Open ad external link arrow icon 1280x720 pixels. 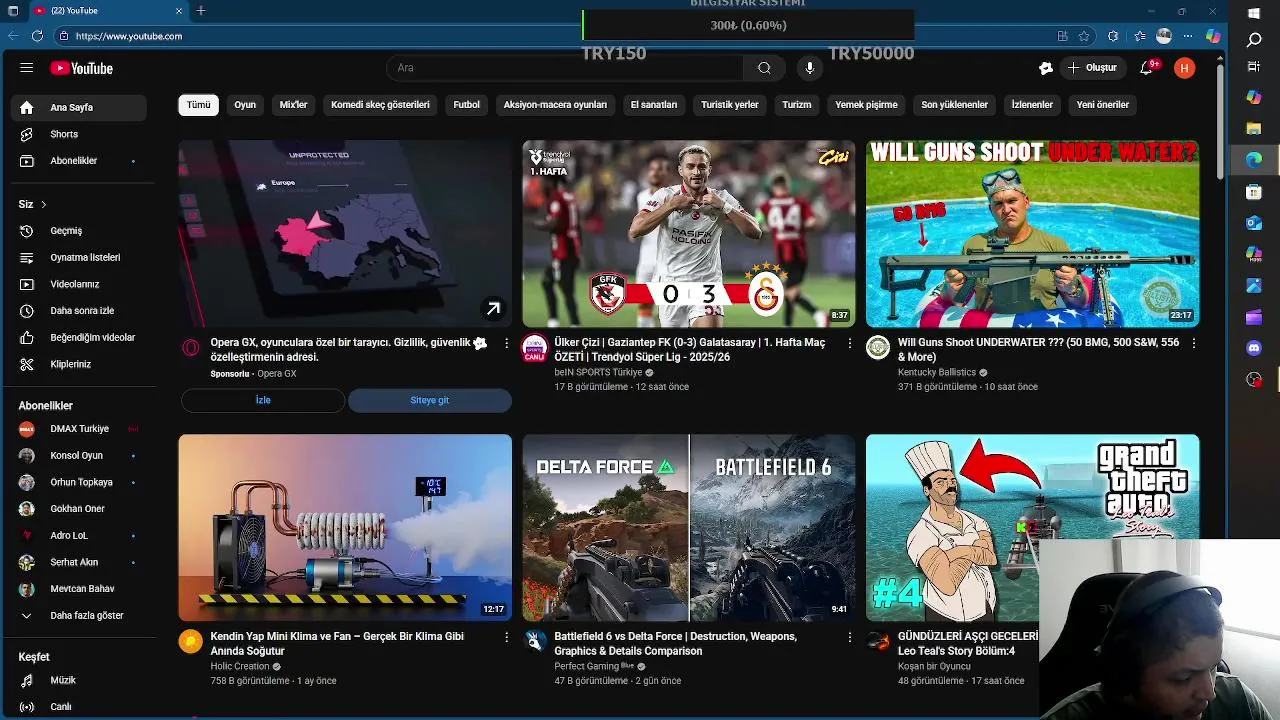[x=493, y=309]
